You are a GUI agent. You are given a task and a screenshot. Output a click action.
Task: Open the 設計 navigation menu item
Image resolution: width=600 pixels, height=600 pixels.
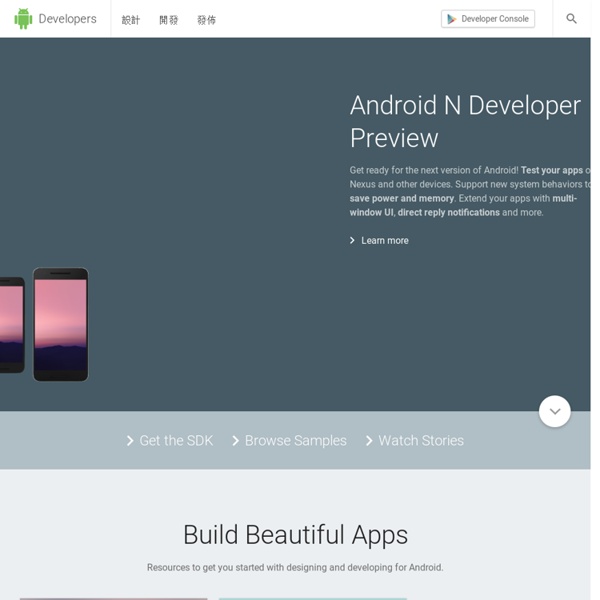tap(131, 20)
